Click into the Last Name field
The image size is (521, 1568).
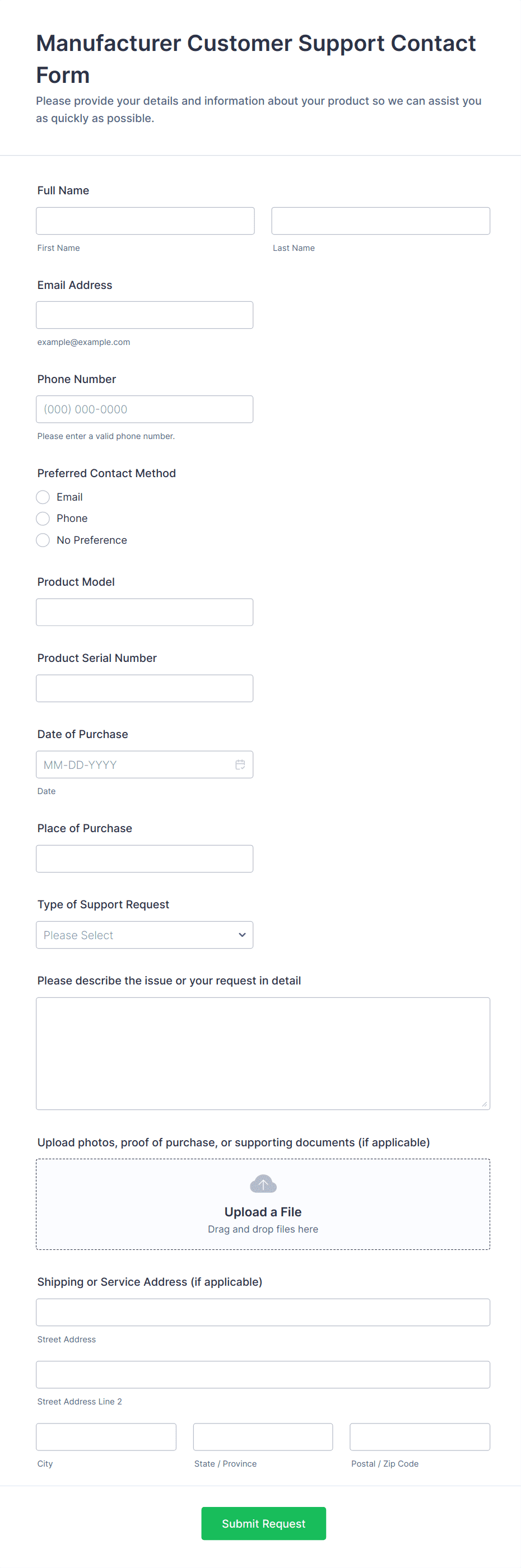(380, 221)
